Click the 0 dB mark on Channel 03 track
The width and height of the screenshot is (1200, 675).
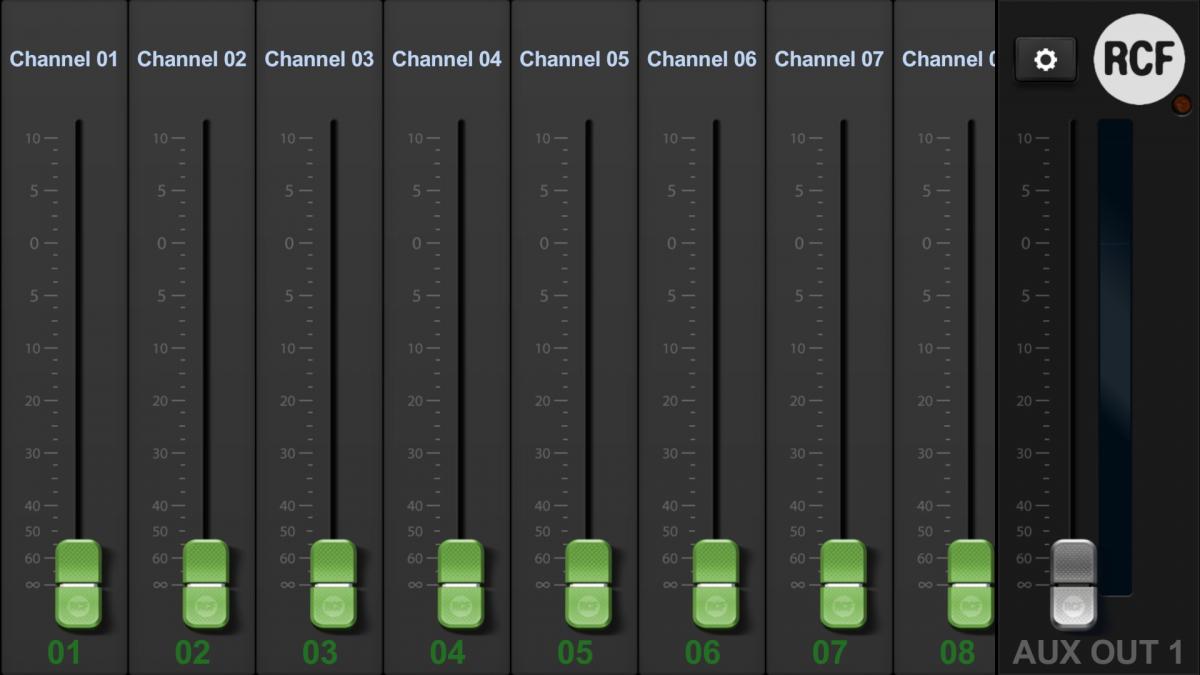pyautogui.click(x=300, y=244)
